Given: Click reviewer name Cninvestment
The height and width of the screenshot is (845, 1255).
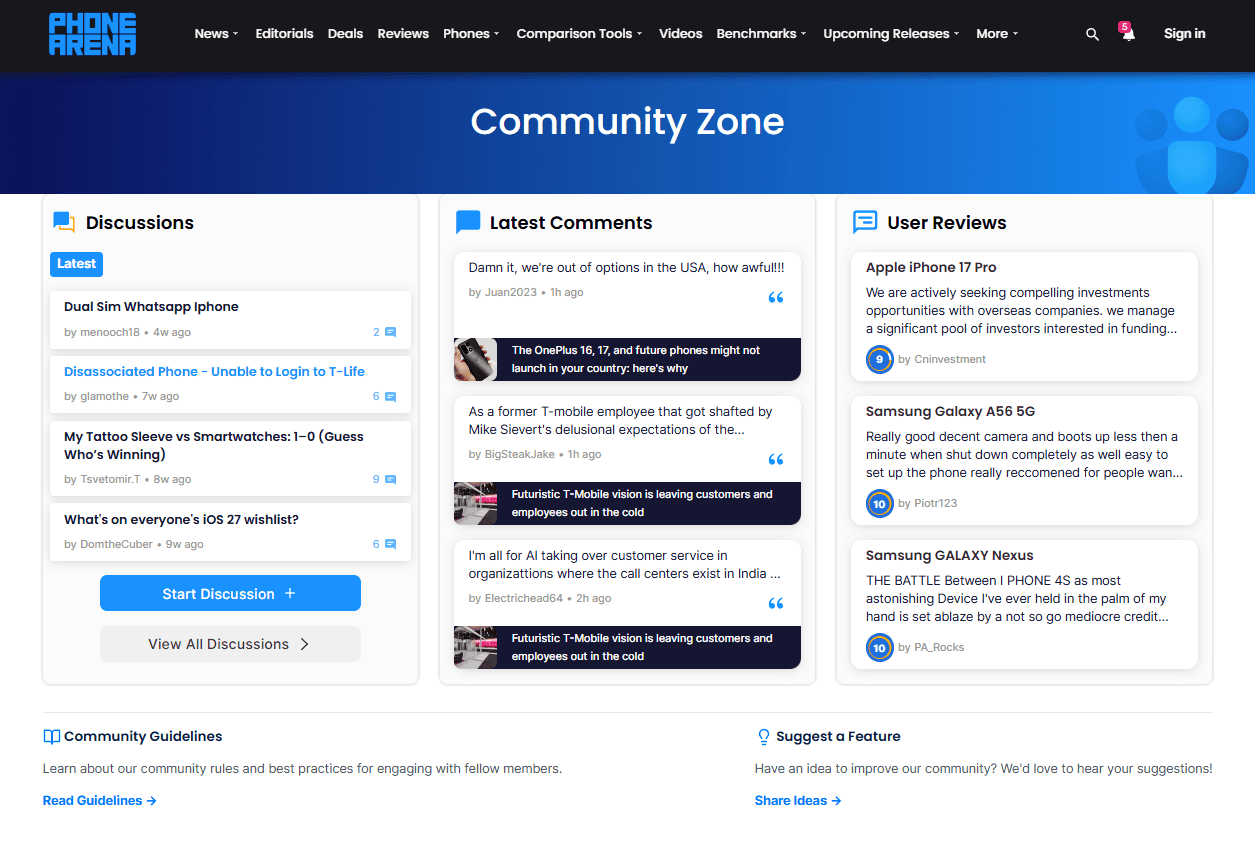Looking at the screenshot, I should click(950, 360).
